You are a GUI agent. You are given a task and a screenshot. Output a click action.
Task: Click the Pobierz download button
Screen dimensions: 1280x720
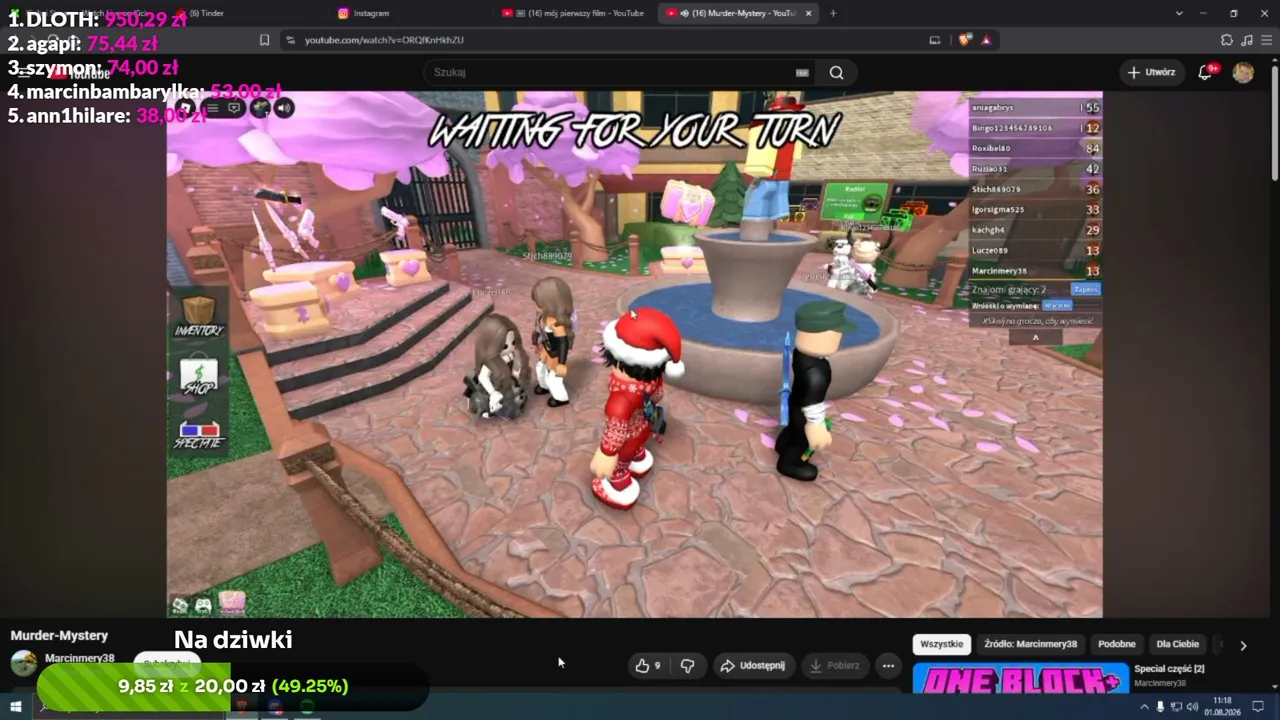(x=833, y=666)
